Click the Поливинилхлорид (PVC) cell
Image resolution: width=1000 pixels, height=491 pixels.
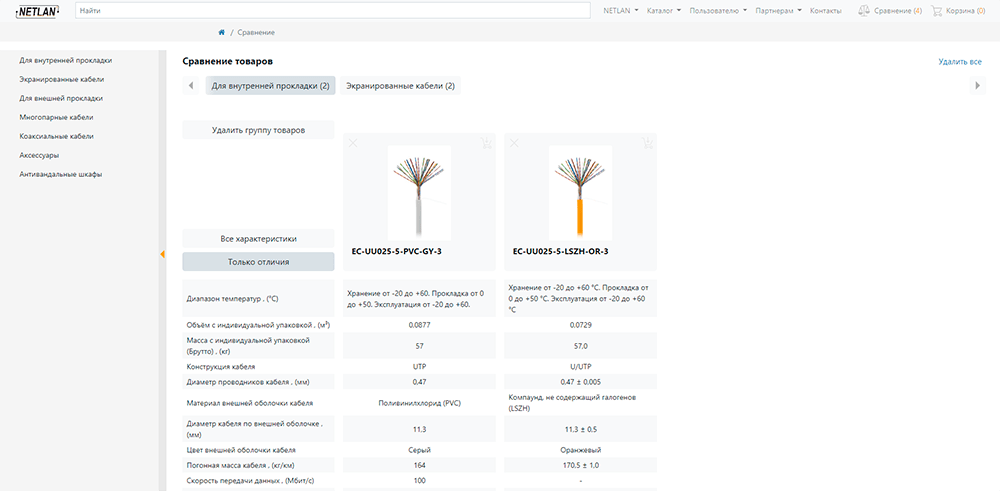(419, 403)
